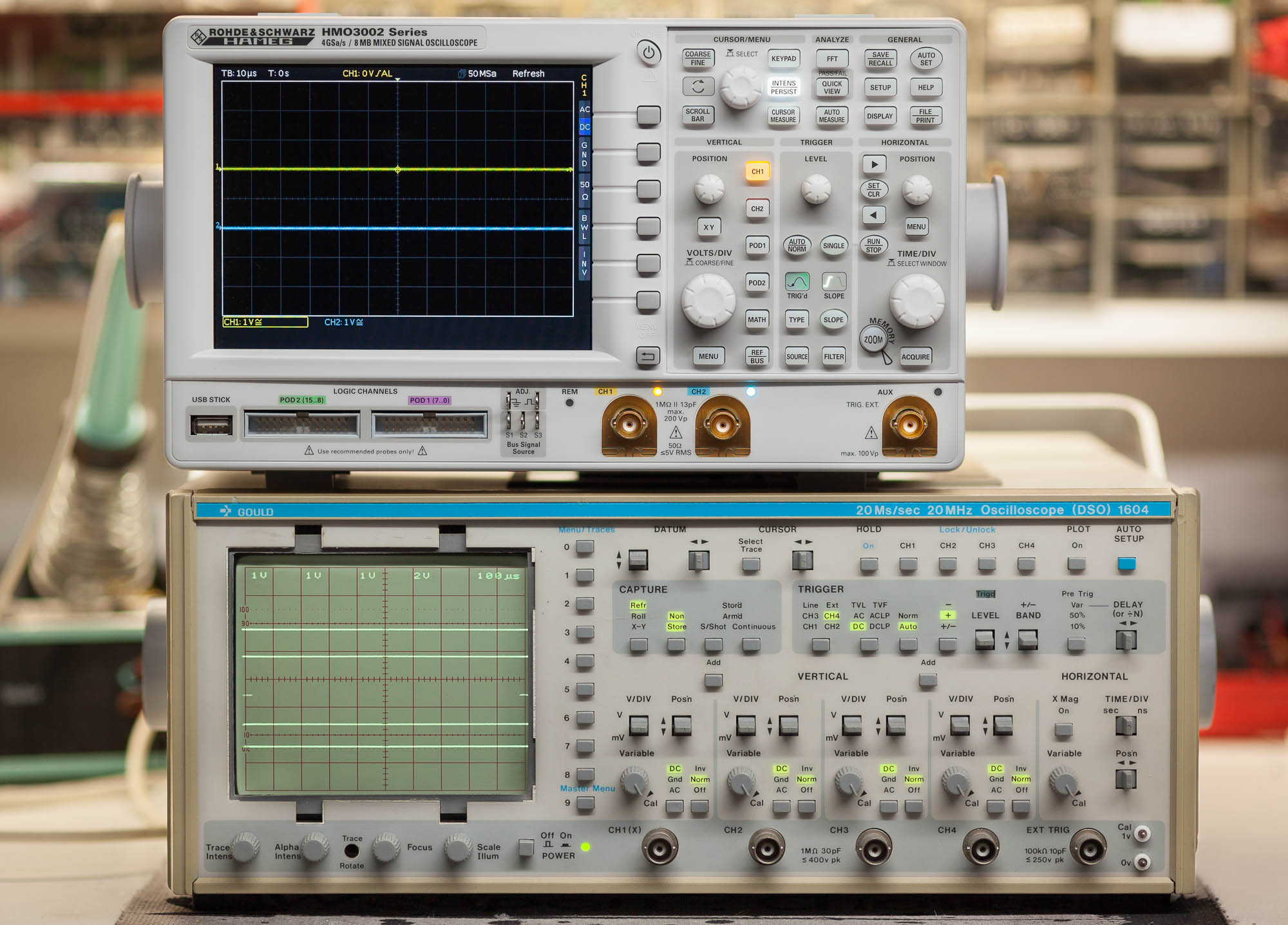This screenshot has width=1288, height=925.
Task: Click the Gould Trace Rotate adjustment hole
Action: (x=352, y=851)
